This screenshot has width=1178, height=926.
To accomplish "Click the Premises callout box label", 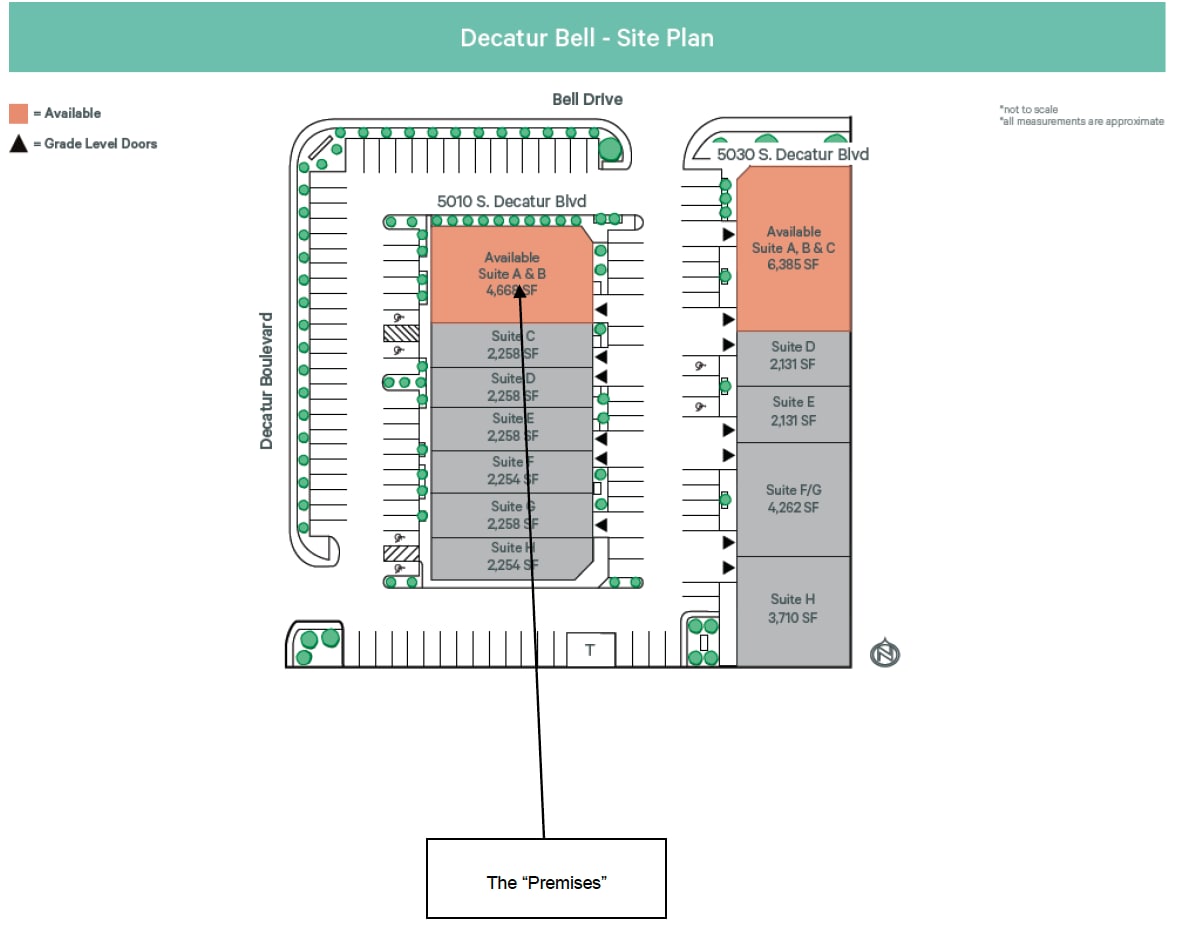I will (547, 882).
